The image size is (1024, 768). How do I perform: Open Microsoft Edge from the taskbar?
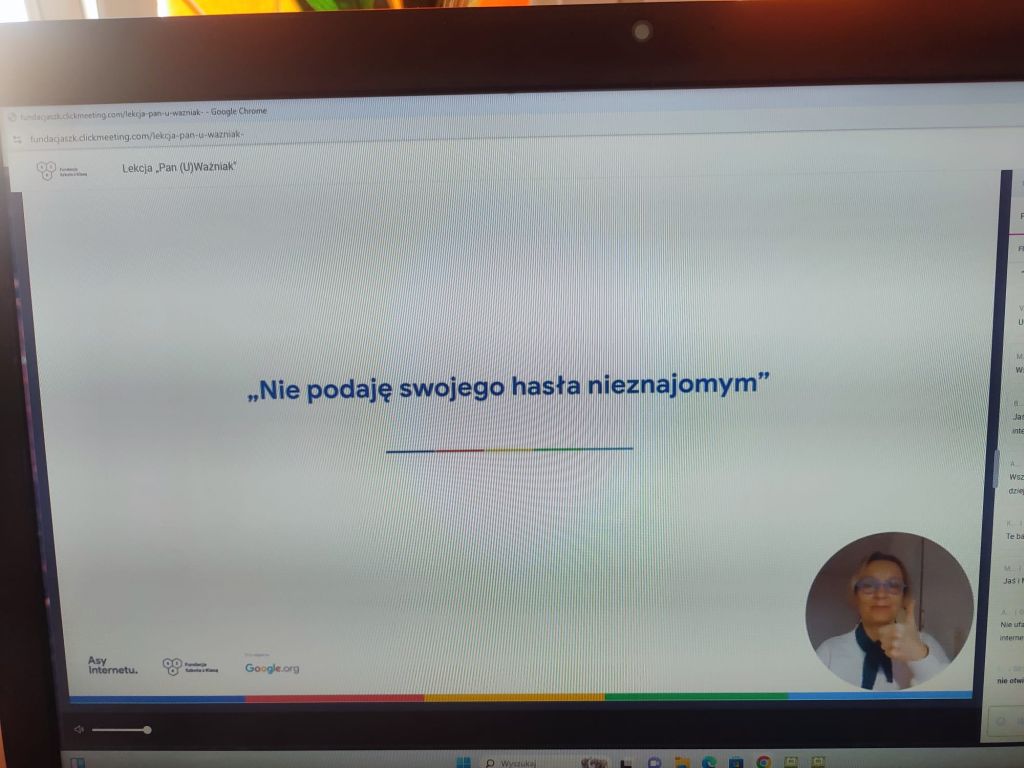[x=709, y=763]
